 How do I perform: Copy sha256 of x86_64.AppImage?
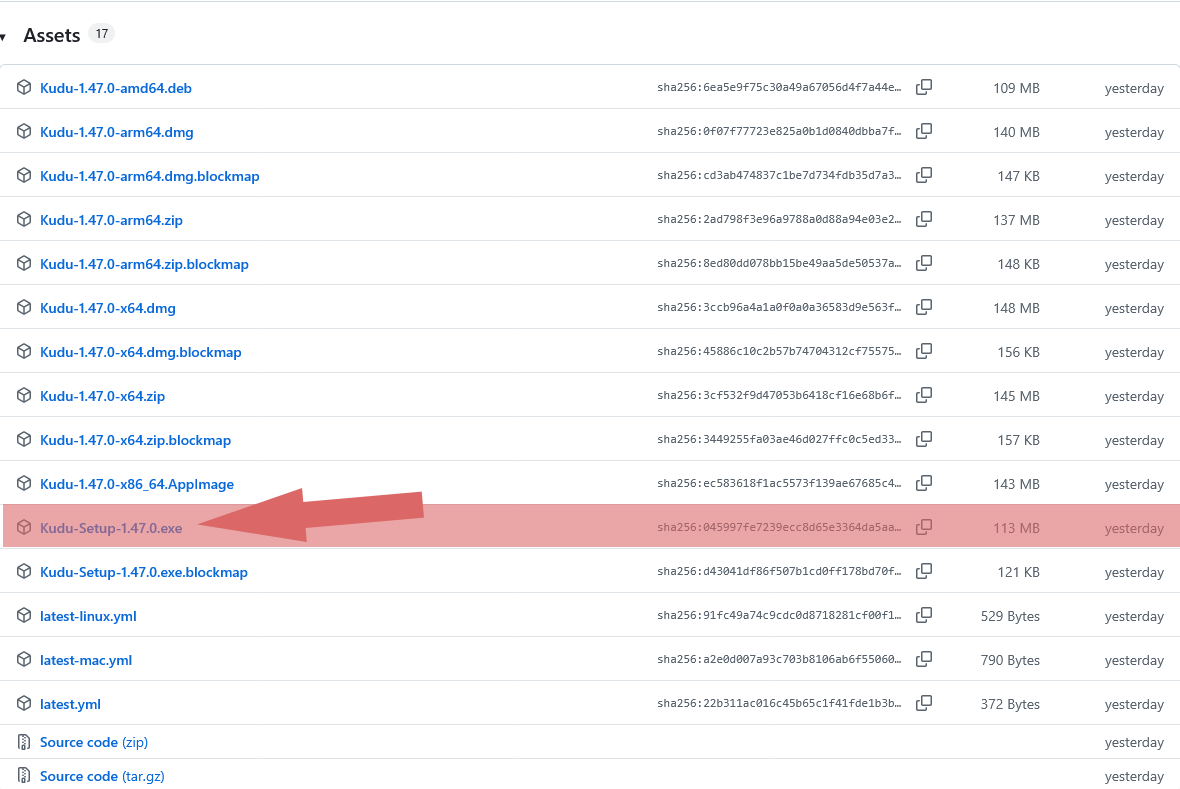pos(924,483)
